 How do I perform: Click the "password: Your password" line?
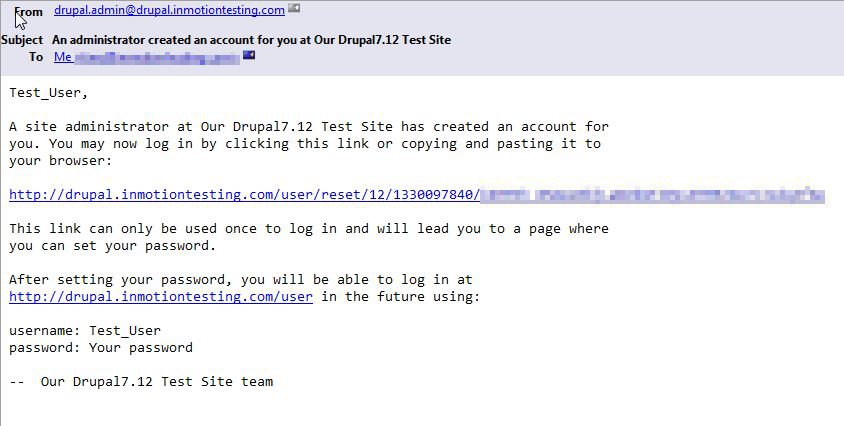tap(101, 347)
